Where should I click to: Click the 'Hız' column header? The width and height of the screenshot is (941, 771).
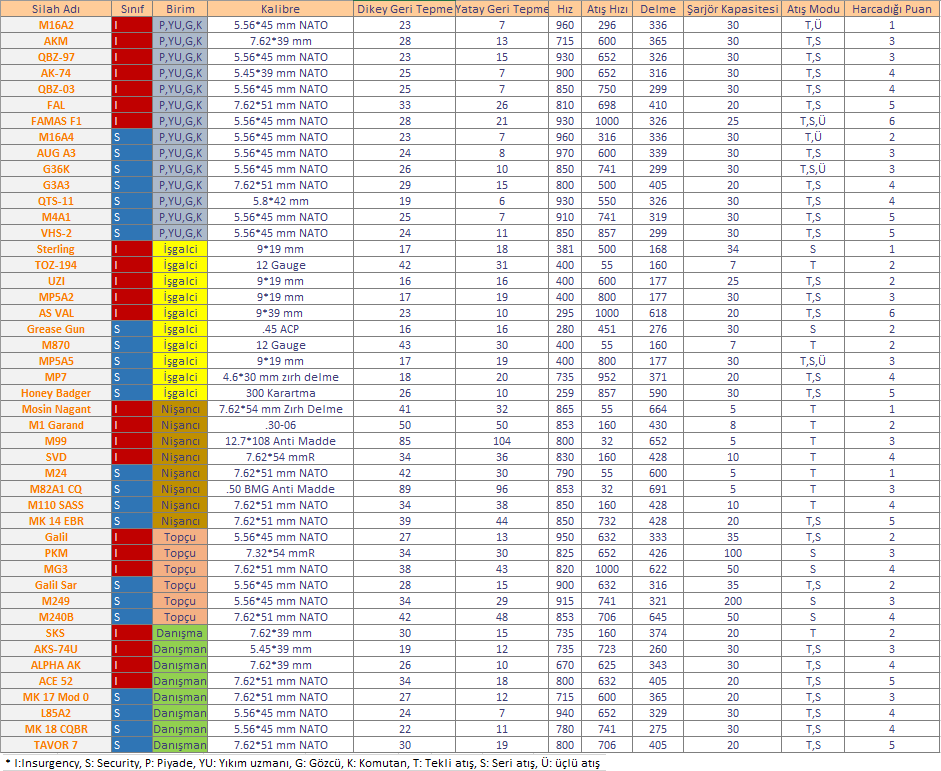[x=565, y=9]
